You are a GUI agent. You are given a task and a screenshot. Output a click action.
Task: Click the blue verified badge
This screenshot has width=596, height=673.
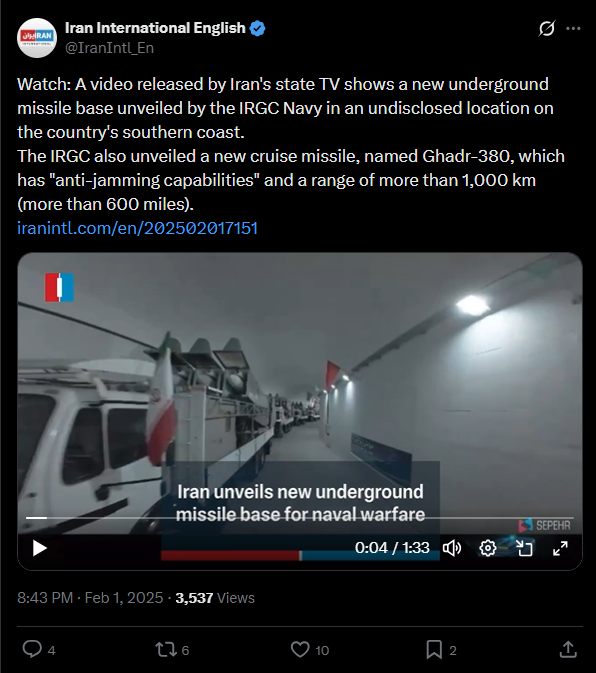257,28
